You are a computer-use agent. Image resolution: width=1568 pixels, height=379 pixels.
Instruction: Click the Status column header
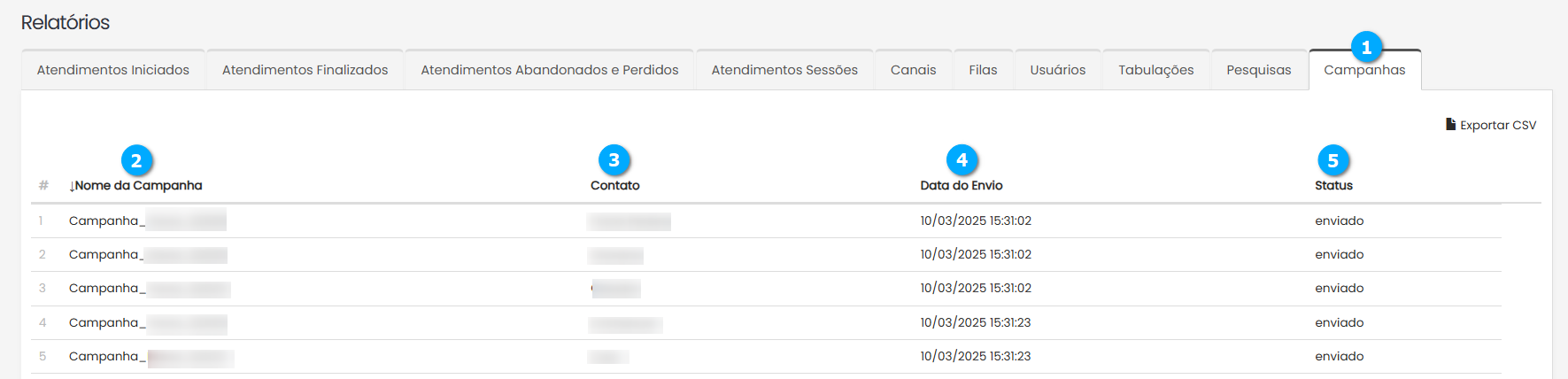pyautogui.click(x=1333, y=186)
